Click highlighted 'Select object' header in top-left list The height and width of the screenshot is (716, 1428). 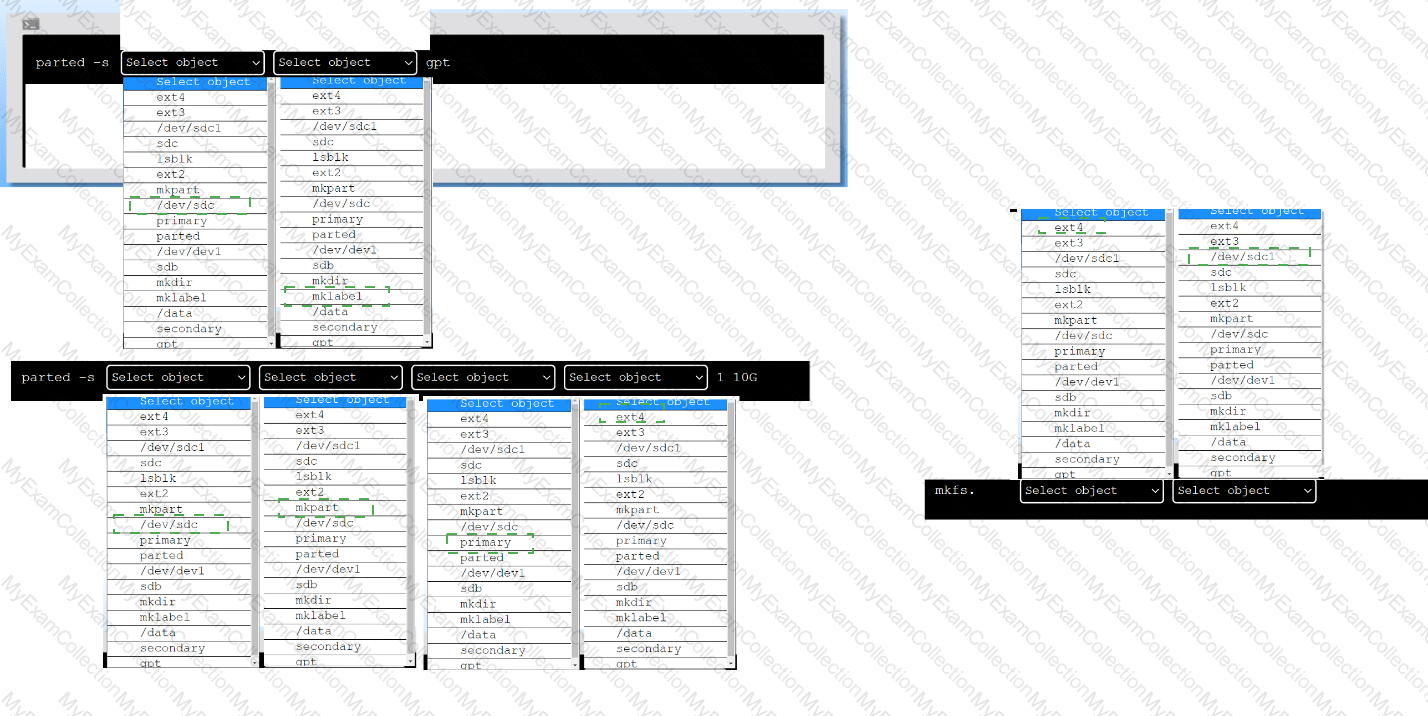click(x=196, y=82)
